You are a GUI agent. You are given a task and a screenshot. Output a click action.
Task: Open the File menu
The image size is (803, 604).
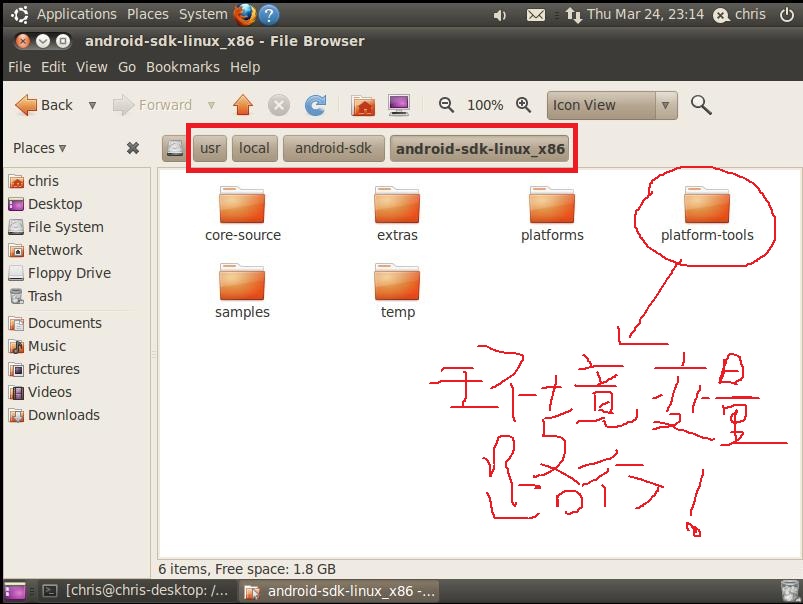(x=19, y=68)
